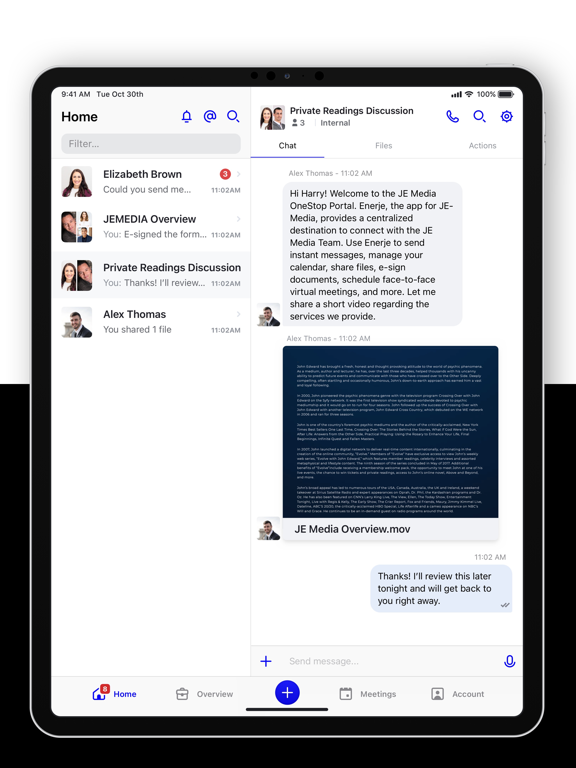Click the Filter input field

point(151,144)
